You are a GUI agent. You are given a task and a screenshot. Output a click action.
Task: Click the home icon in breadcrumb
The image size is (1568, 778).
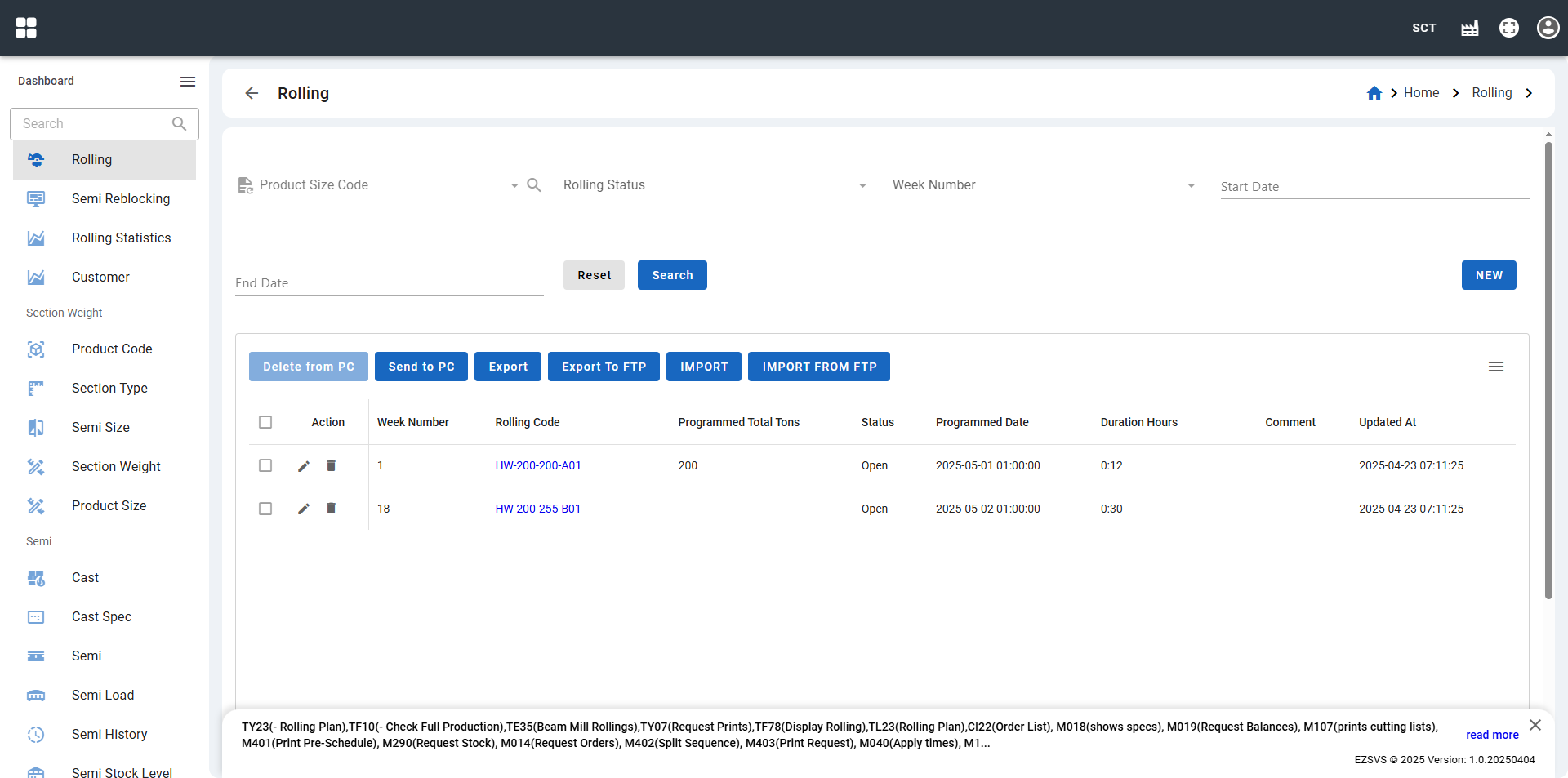coord(1374,93)
